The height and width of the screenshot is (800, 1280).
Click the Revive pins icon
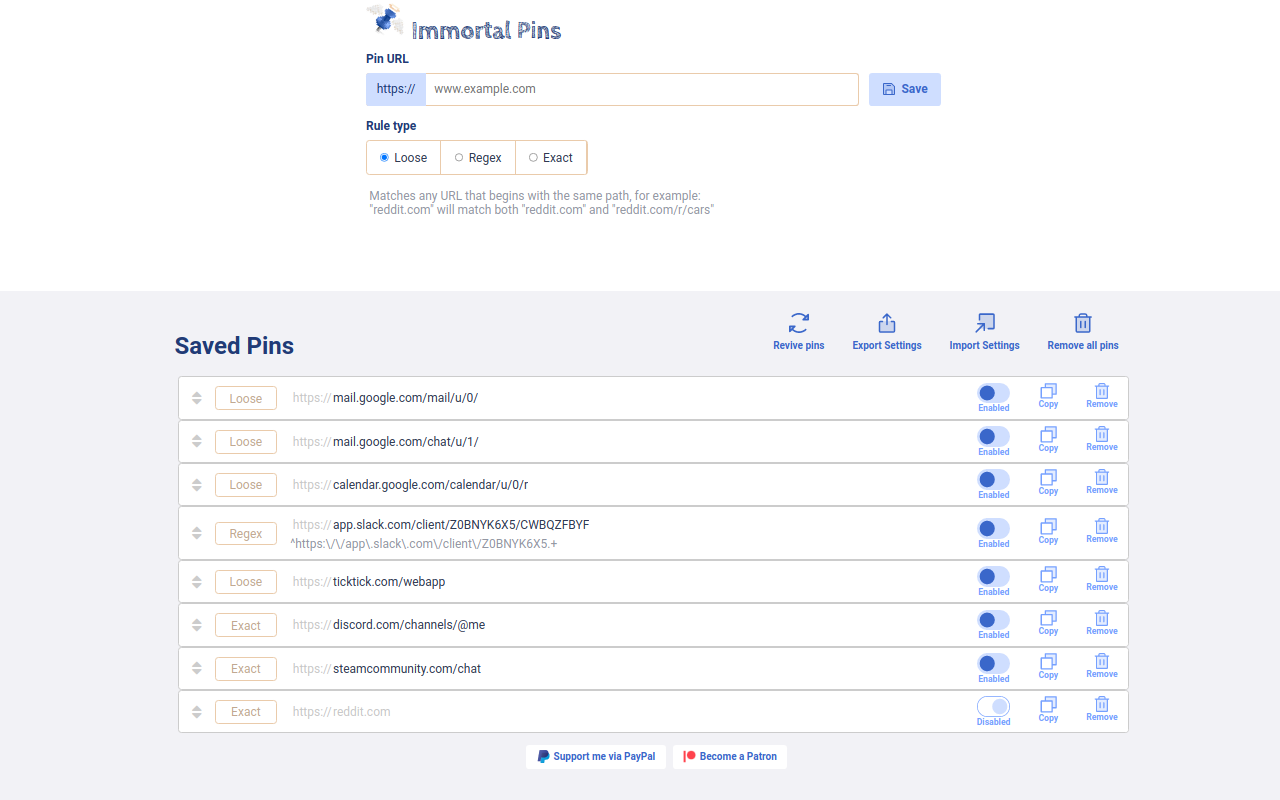tap(798, 323)
